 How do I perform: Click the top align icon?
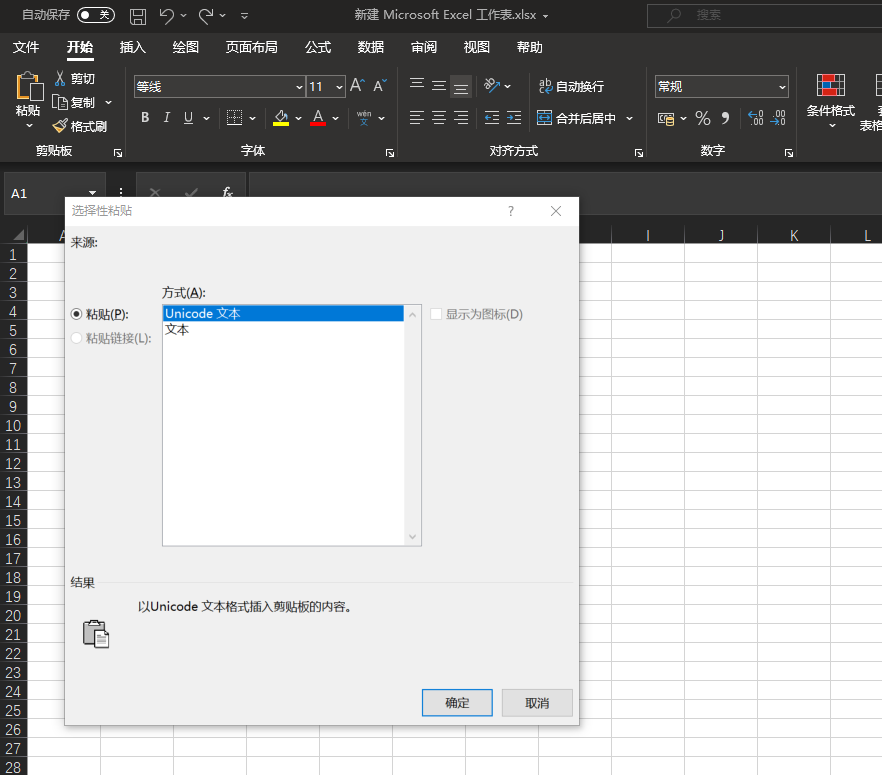(417, 85)
